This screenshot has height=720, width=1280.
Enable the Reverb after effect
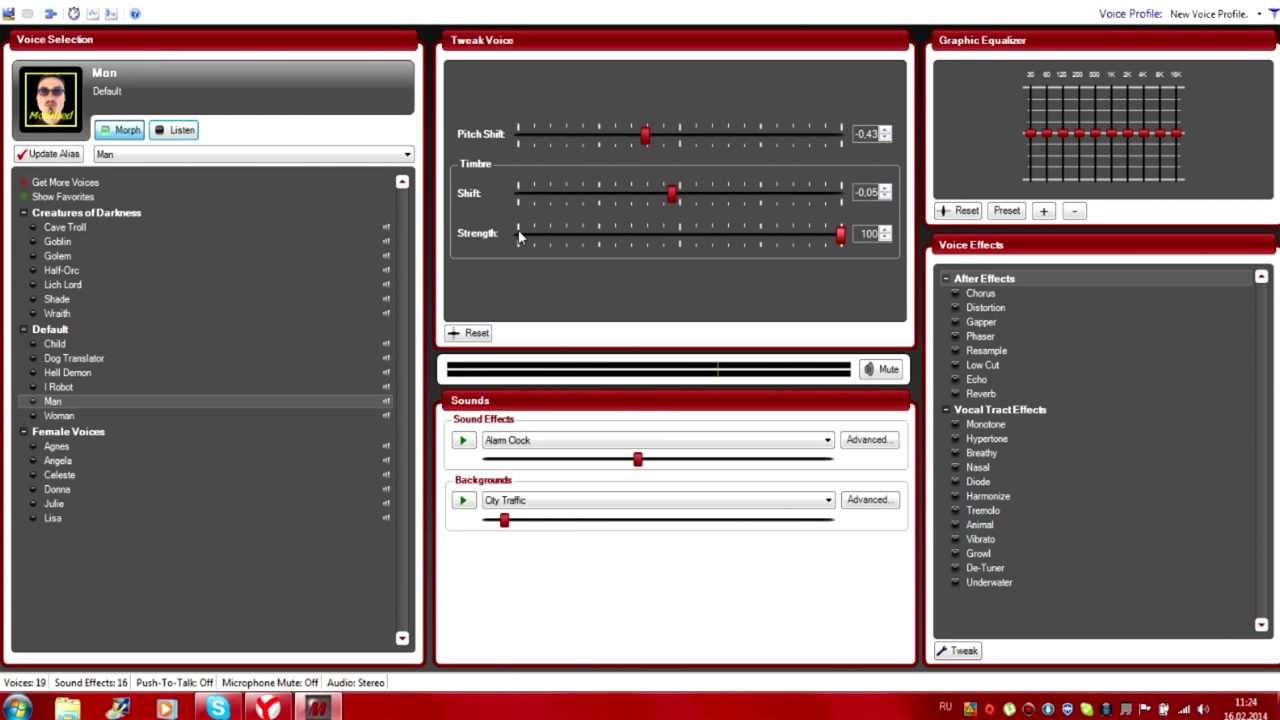click(x=956, y=394)
